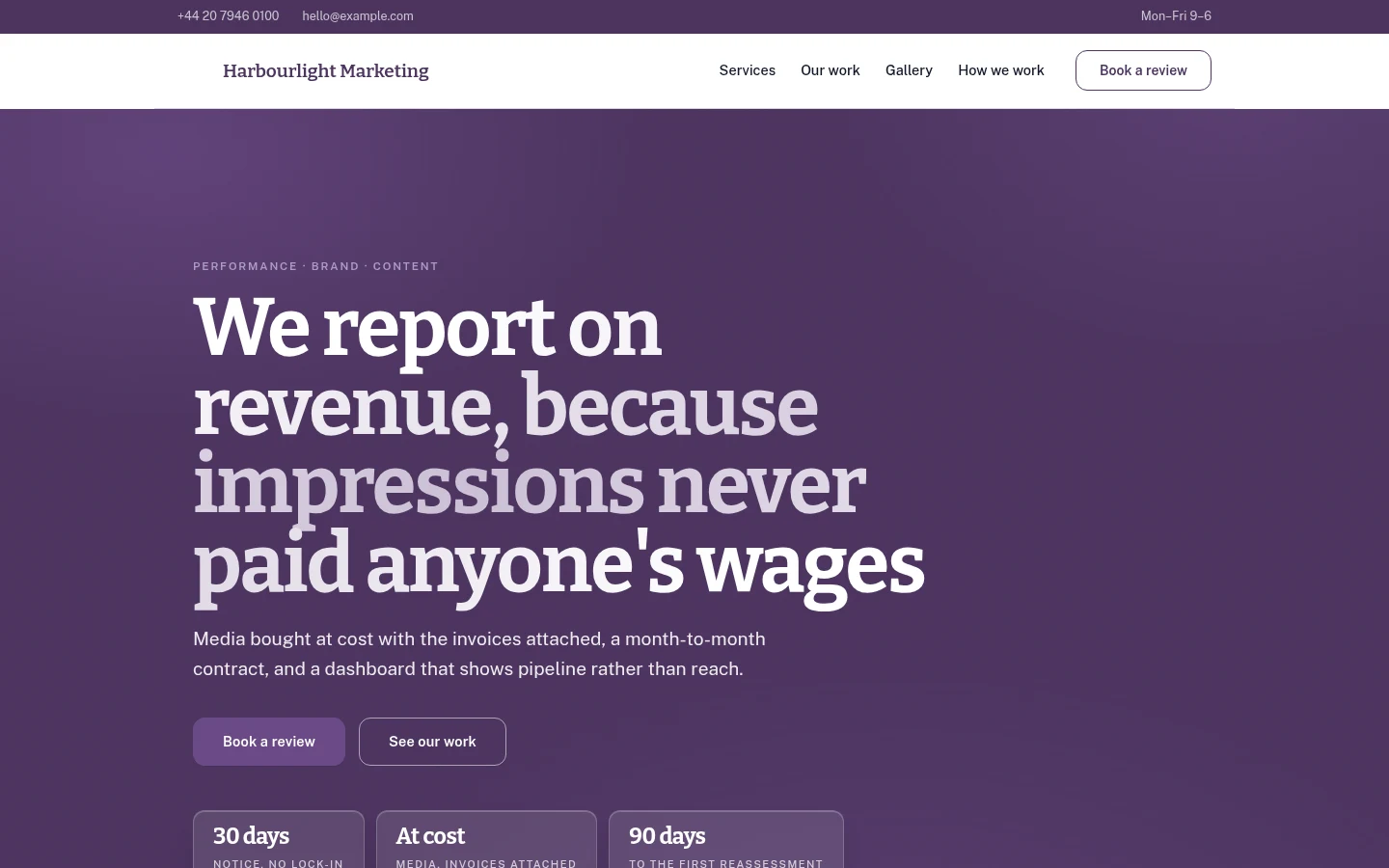Viewport: 1389px width, 868px height.
Task: Open How we work nav link
Action: point(1001,70)
